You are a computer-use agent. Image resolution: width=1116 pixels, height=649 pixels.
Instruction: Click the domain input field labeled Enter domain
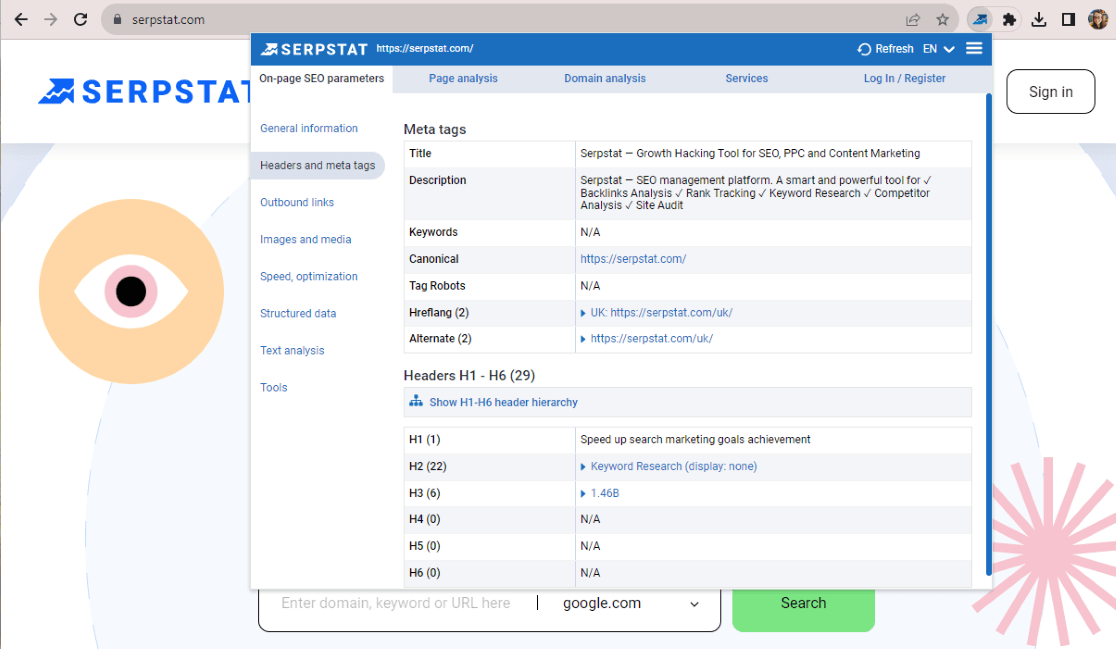point(400,603)
